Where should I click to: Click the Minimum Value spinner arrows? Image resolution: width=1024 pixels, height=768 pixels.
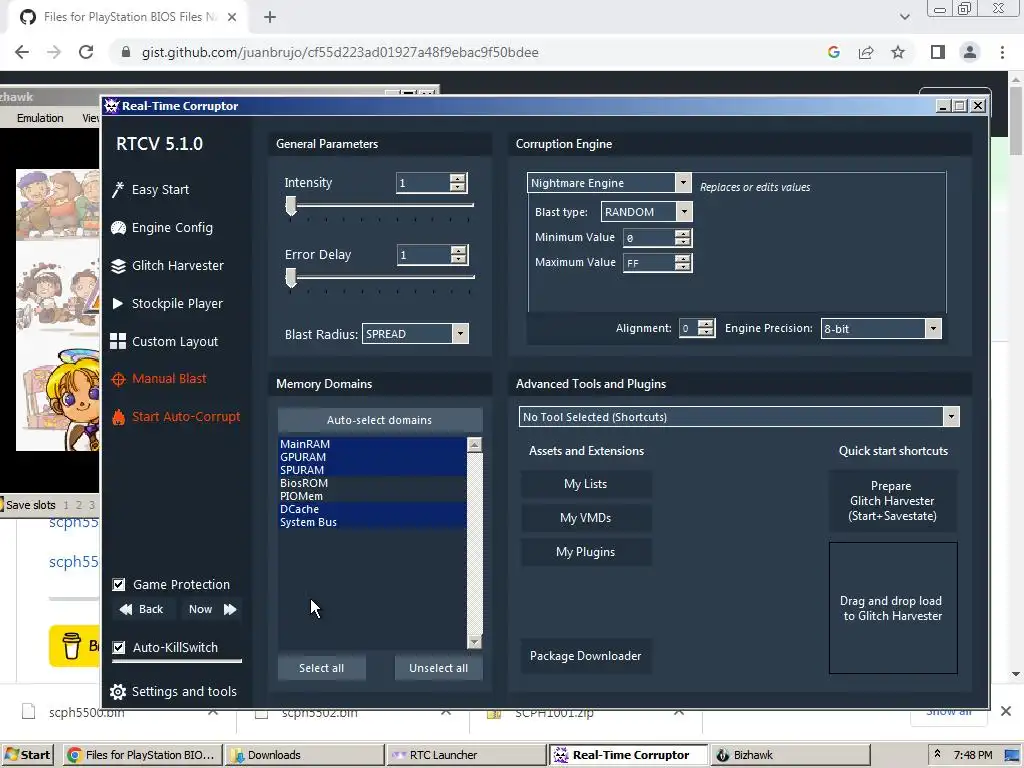pos(682,238)
